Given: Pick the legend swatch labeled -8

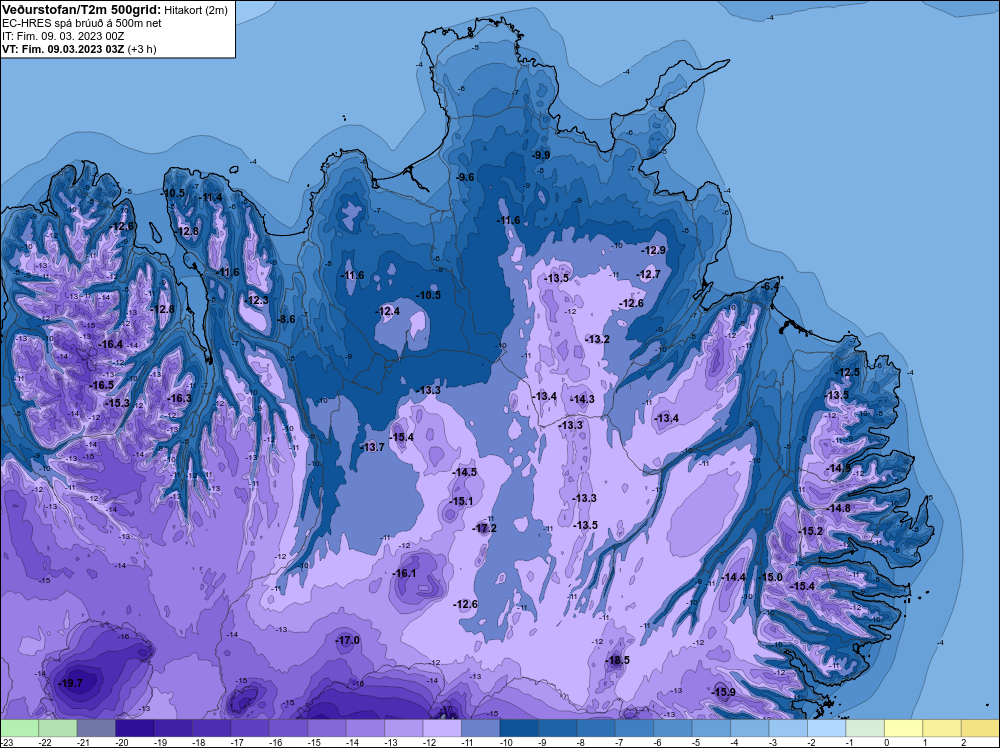Looking at the screenshot, I should click(x=596, y=728).
